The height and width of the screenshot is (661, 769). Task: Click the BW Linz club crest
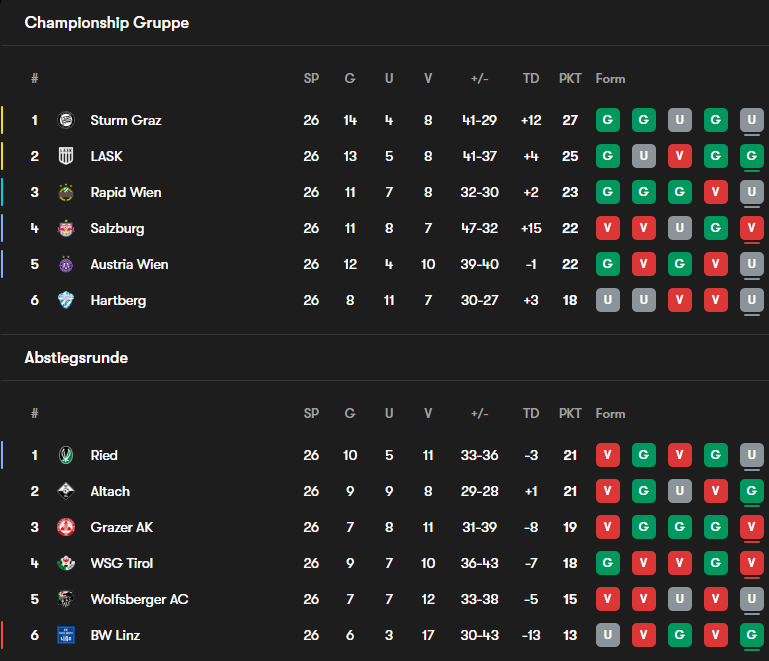click(x=66, y=635)
